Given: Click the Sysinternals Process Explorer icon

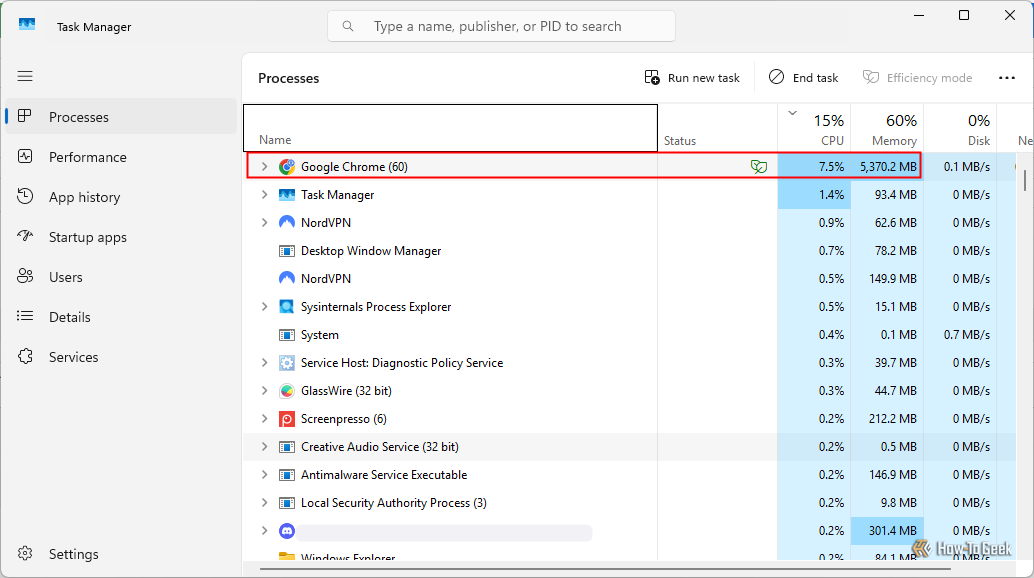Looking at the screenshot, I should [x=287, y=307].
